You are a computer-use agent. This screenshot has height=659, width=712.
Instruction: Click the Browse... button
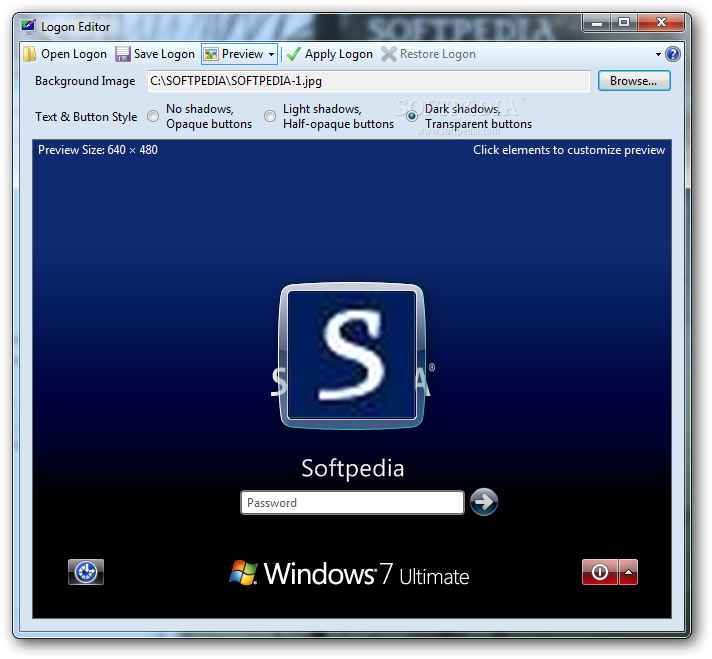pos(634,81)
